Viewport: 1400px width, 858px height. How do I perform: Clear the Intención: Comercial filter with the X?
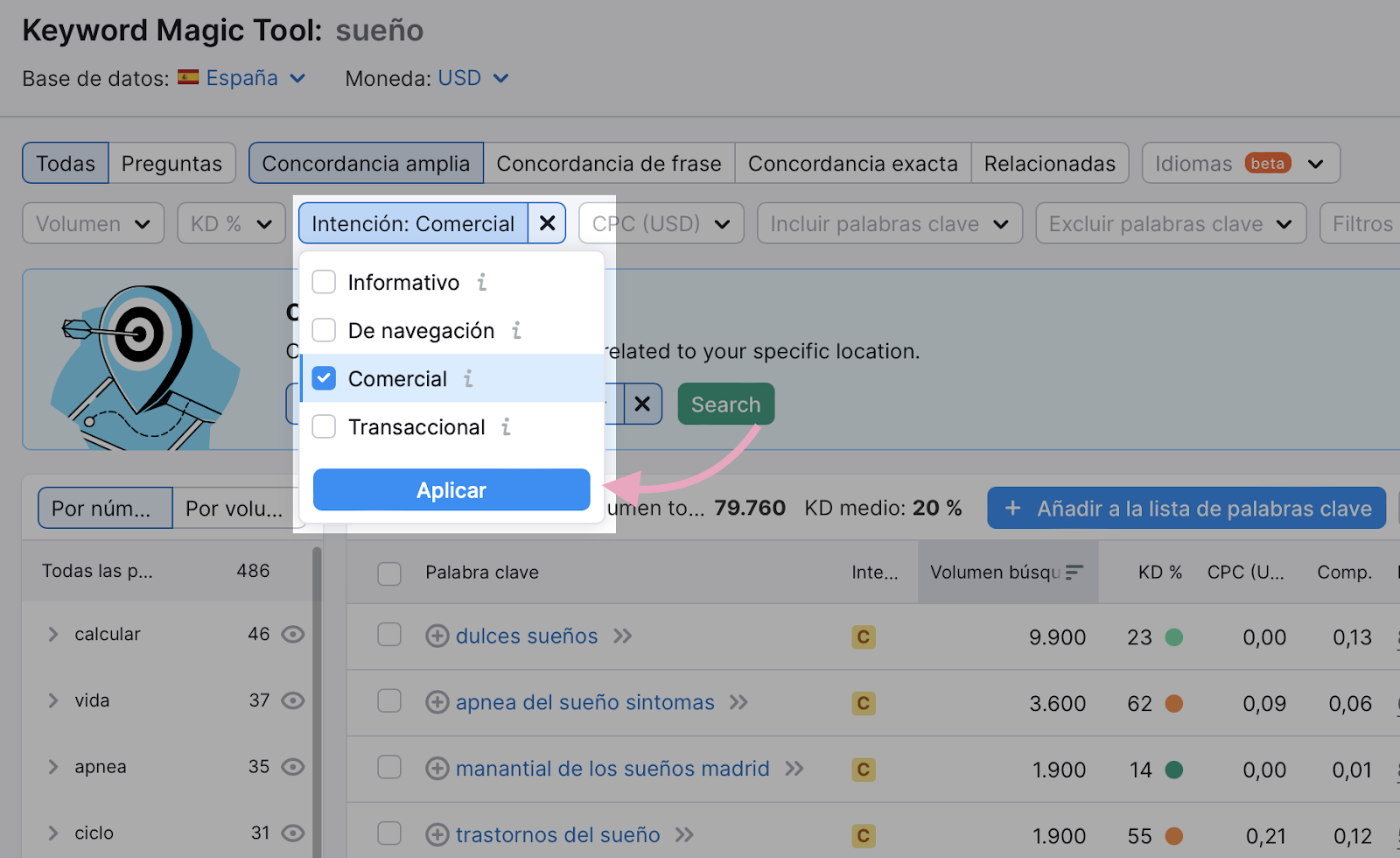[547, 223]
